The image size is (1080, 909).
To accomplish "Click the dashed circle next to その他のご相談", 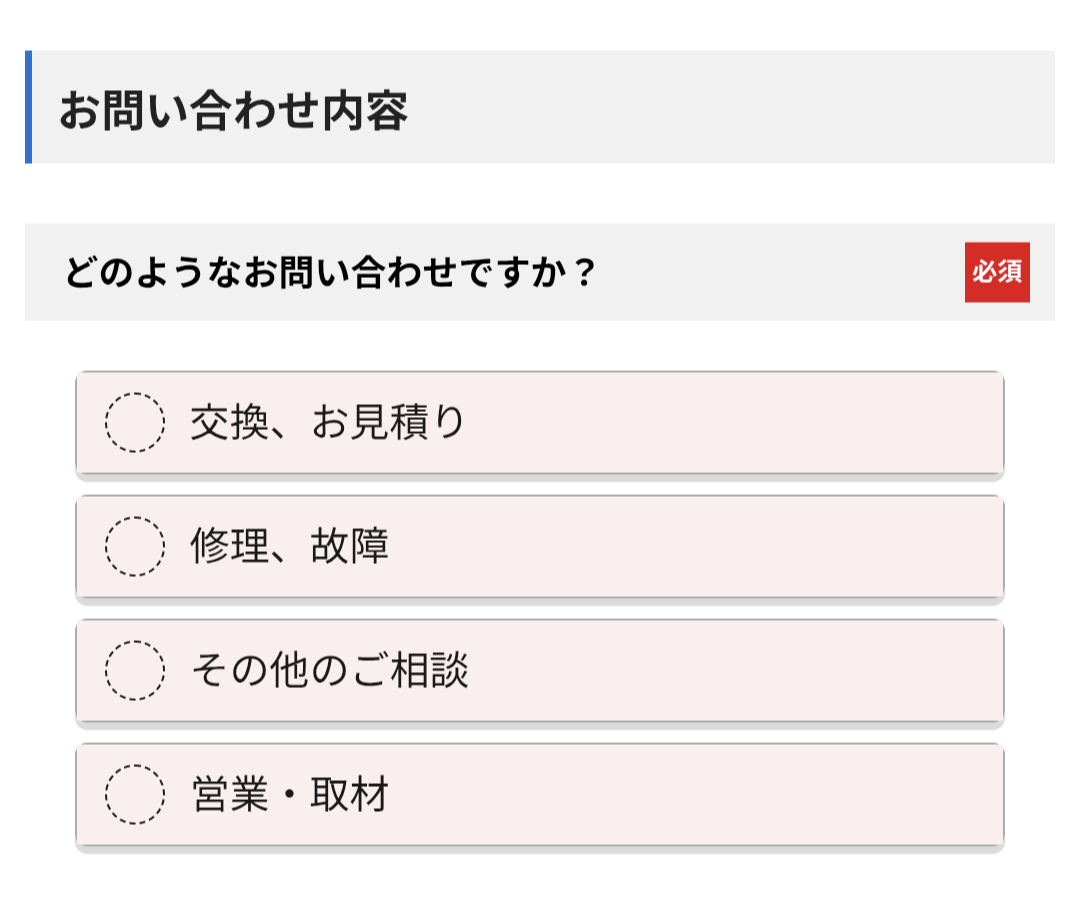I will [134, 672].
